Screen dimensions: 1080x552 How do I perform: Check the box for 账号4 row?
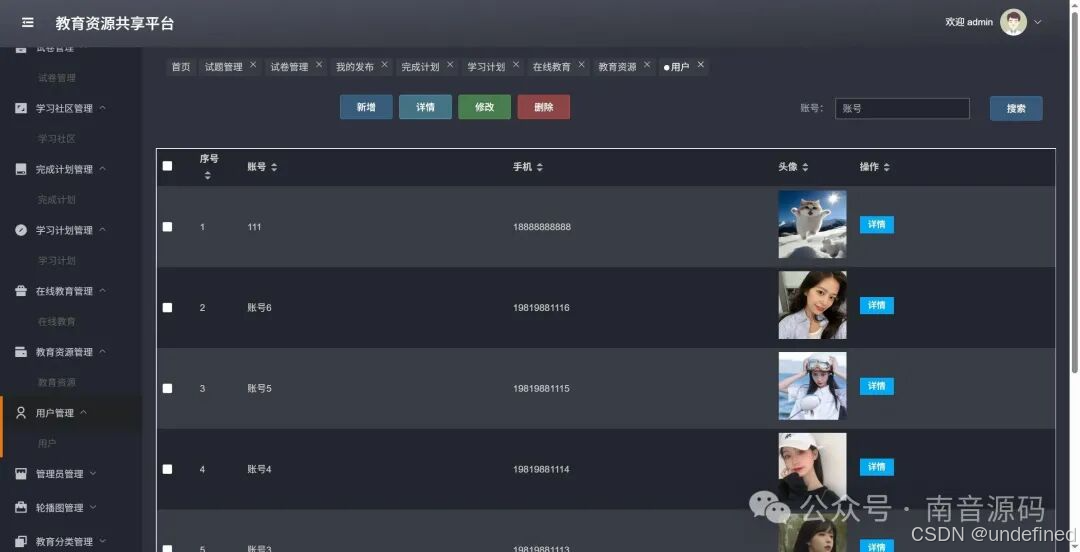[x=167, y=469]
